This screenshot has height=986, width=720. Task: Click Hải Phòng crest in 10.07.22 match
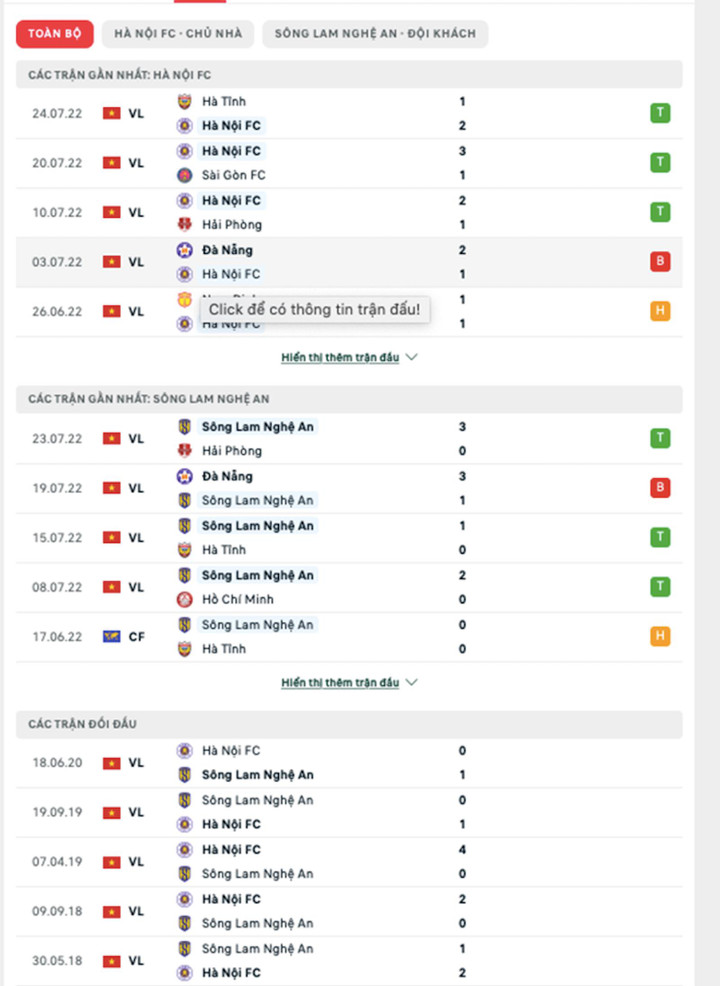(x=184, y=225)
